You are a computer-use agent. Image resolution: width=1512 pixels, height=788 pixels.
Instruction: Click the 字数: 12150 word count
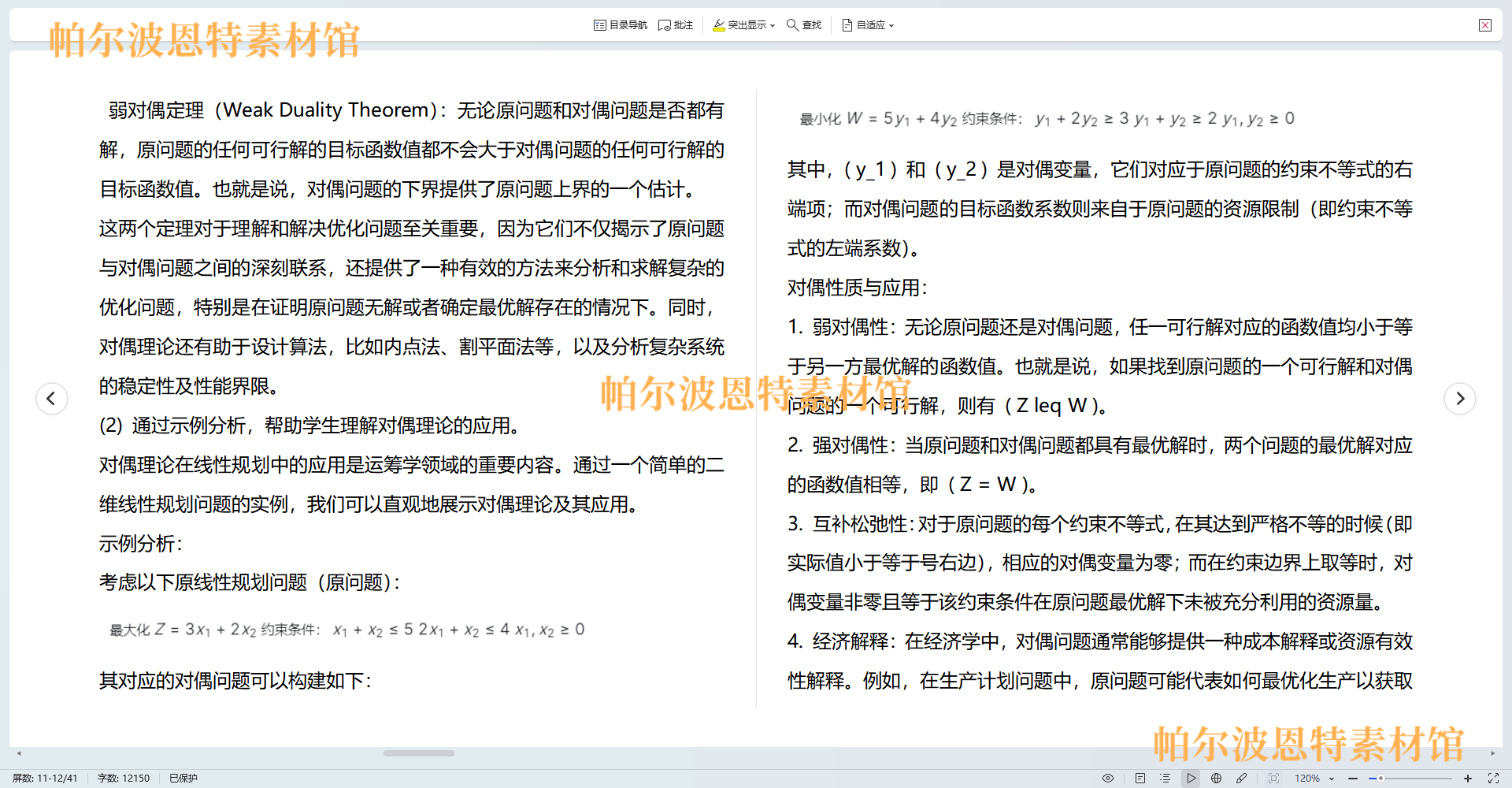point(124,778)
